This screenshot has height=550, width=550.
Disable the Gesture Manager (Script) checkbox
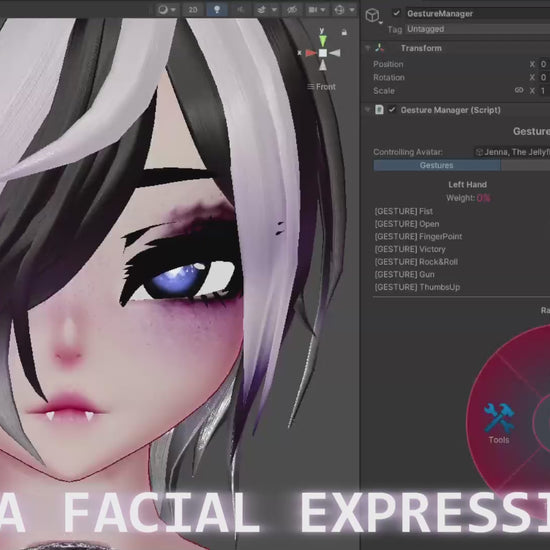coord(392,110)
